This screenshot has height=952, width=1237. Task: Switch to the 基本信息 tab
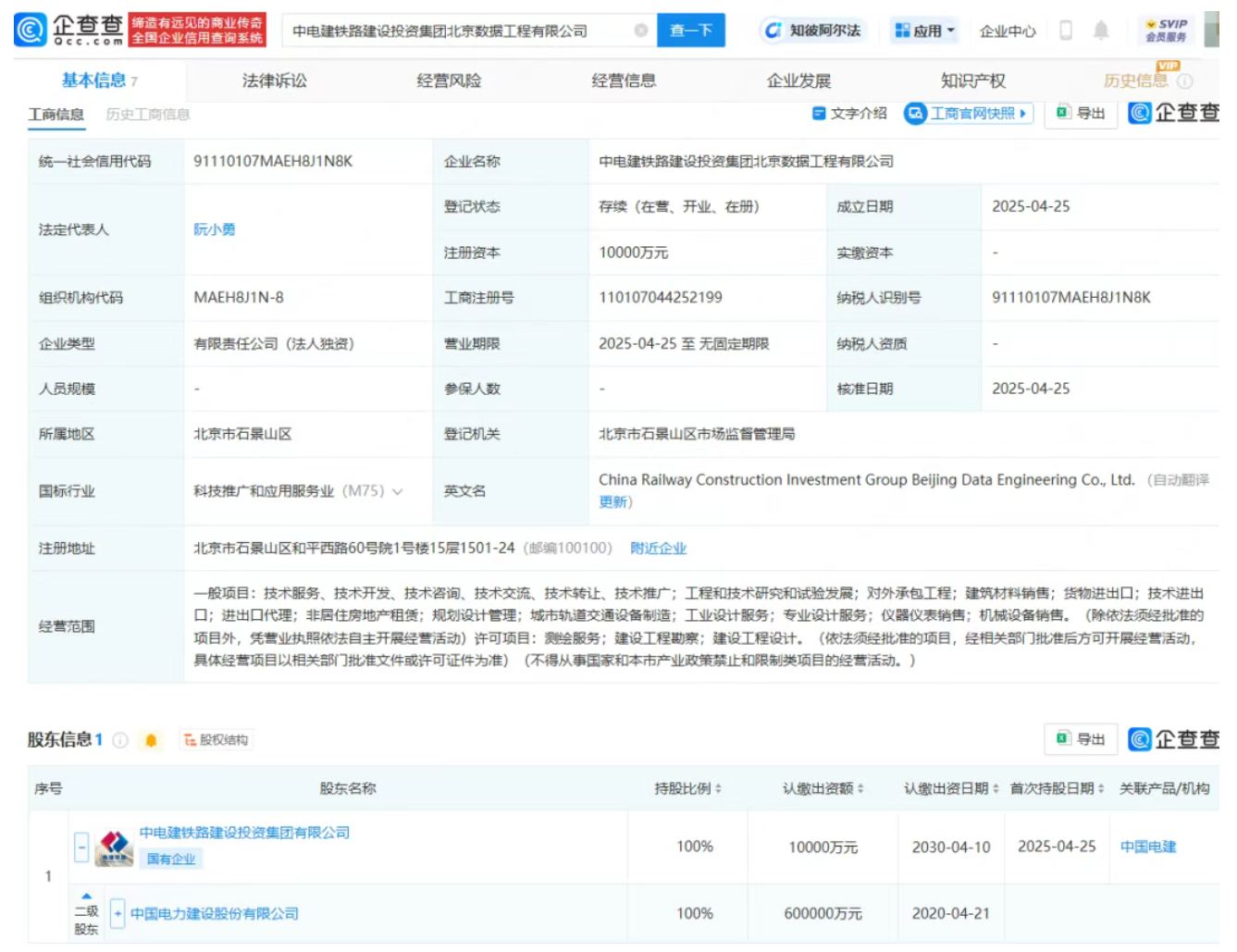99,80
